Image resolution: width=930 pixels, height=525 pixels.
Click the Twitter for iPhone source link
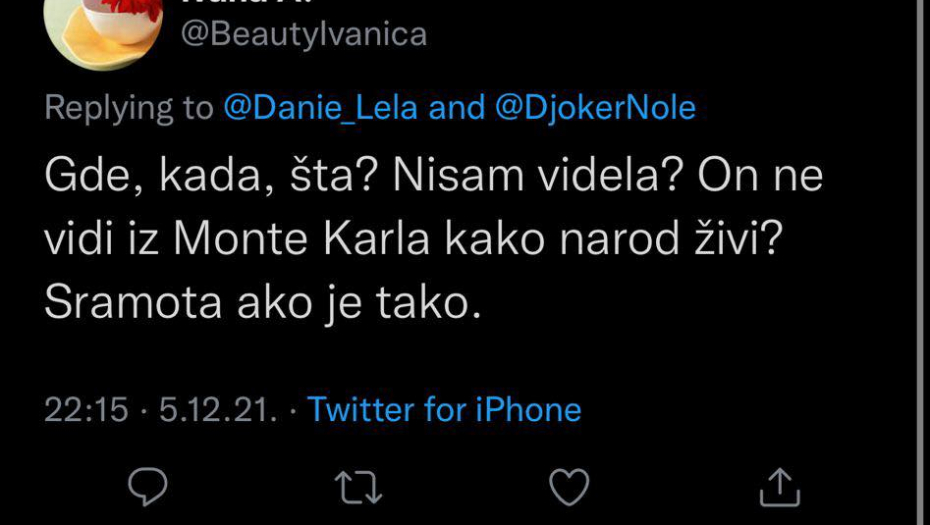[x=444, y=409]
